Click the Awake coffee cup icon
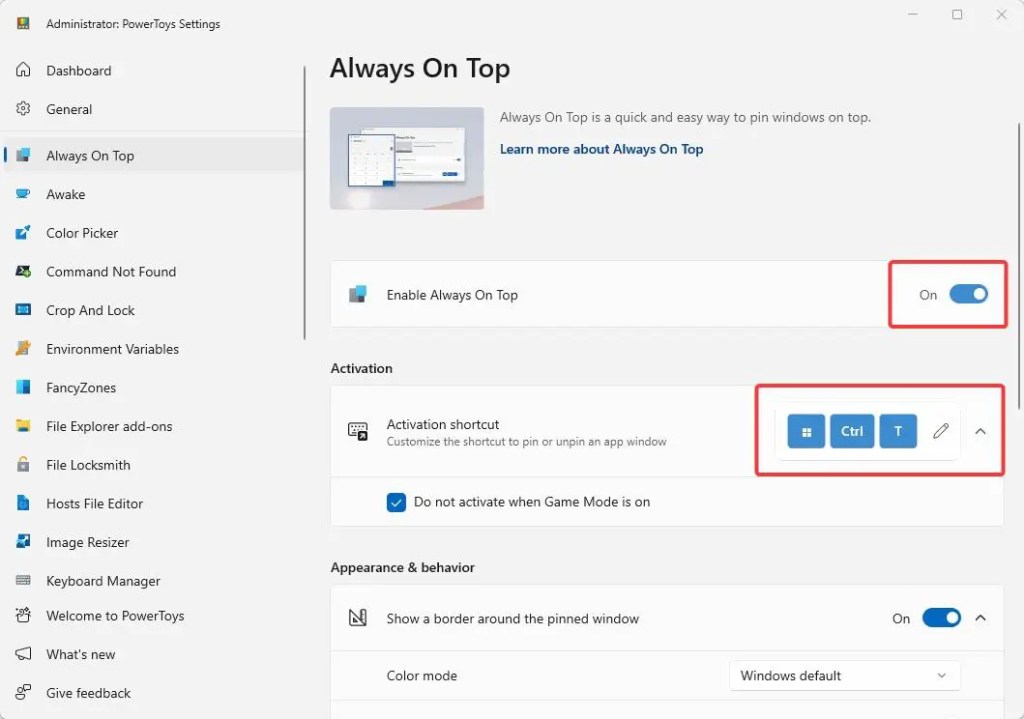The image size is (1024, 719). tap(23, 193)
